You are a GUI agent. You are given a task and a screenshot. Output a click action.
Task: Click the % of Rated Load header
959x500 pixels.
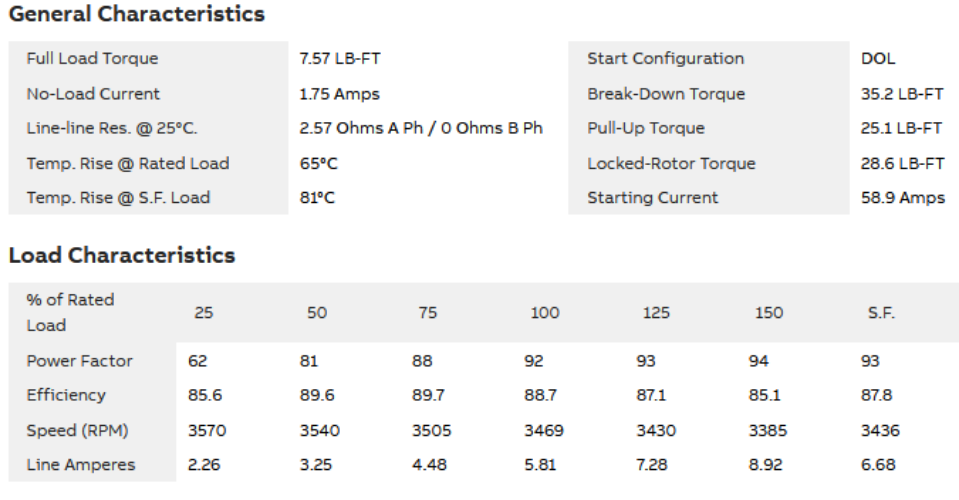70,312
